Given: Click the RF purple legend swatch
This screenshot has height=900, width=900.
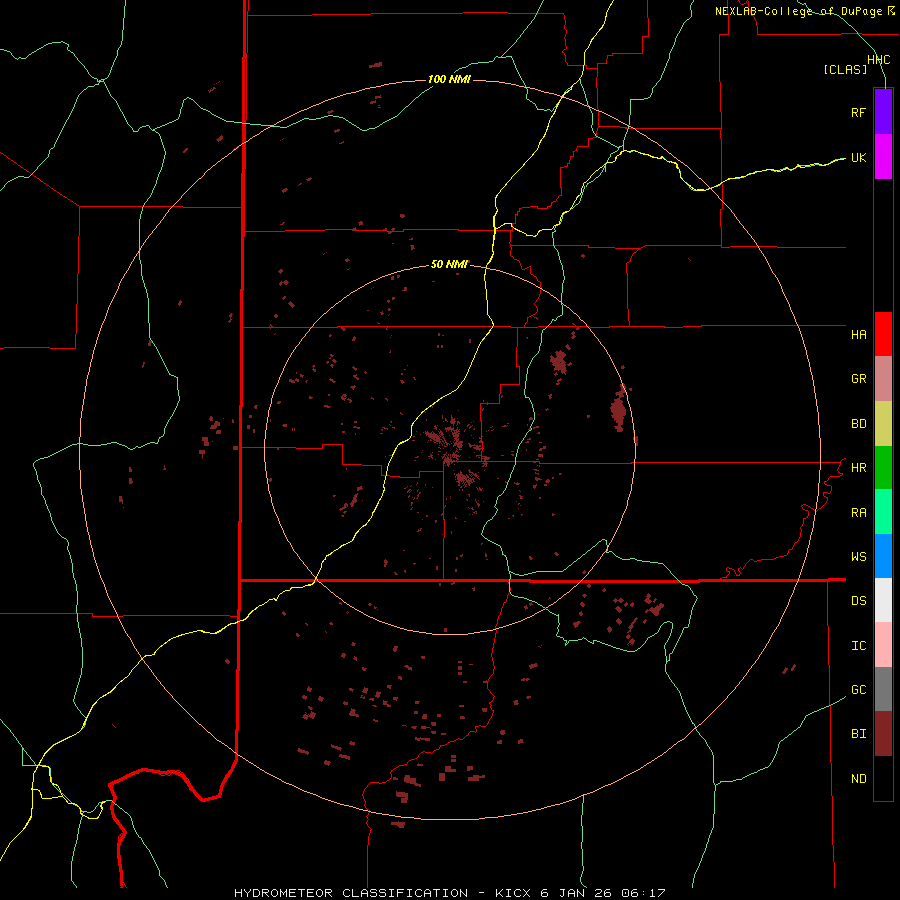Looking at the screenshot, I should pos(883,112).
